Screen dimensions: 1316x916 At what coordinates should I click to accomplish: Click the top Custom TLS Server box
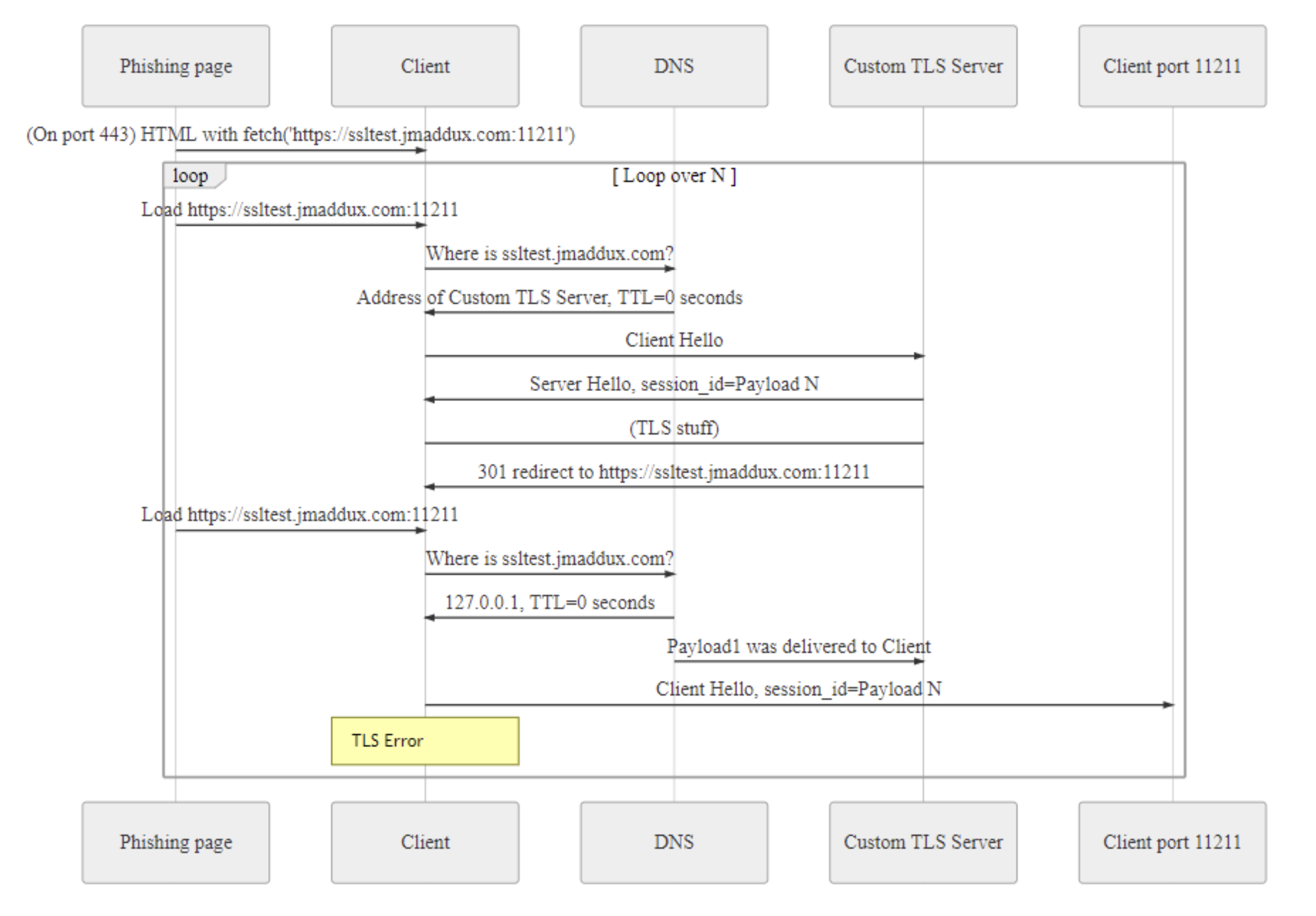pos(923,66)
